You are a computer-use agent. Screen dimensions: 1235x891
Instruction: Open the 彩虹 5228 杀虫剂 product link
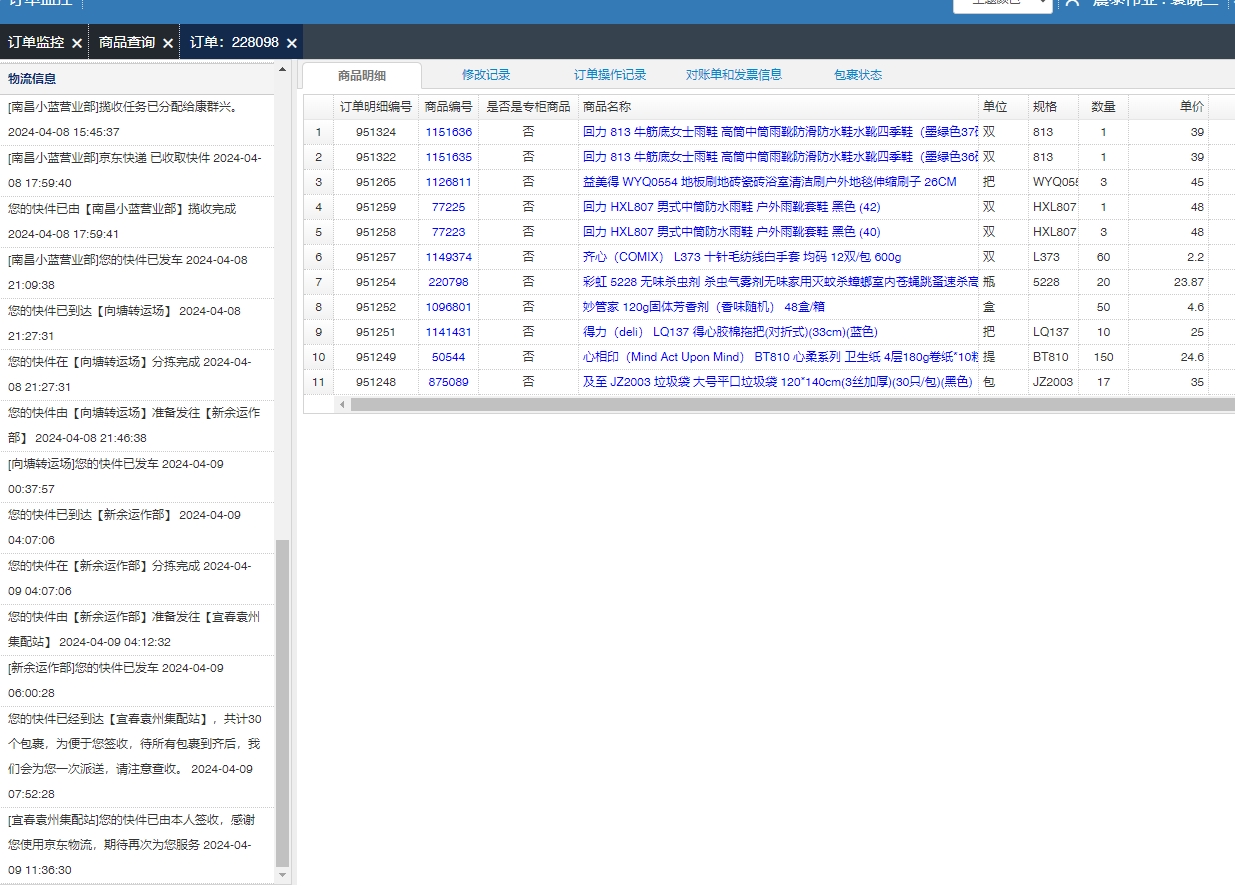click(780, 282)
